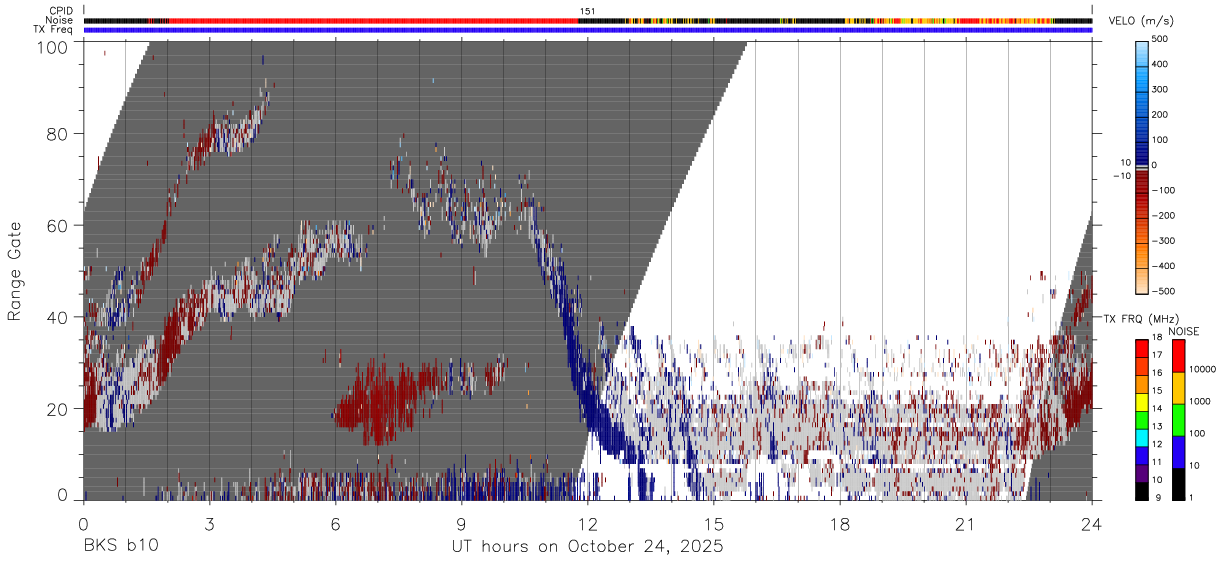Click the cyan swatch in TX FRQ legend
Viewport: 1228px width, 567px height.
point(1142,436)
